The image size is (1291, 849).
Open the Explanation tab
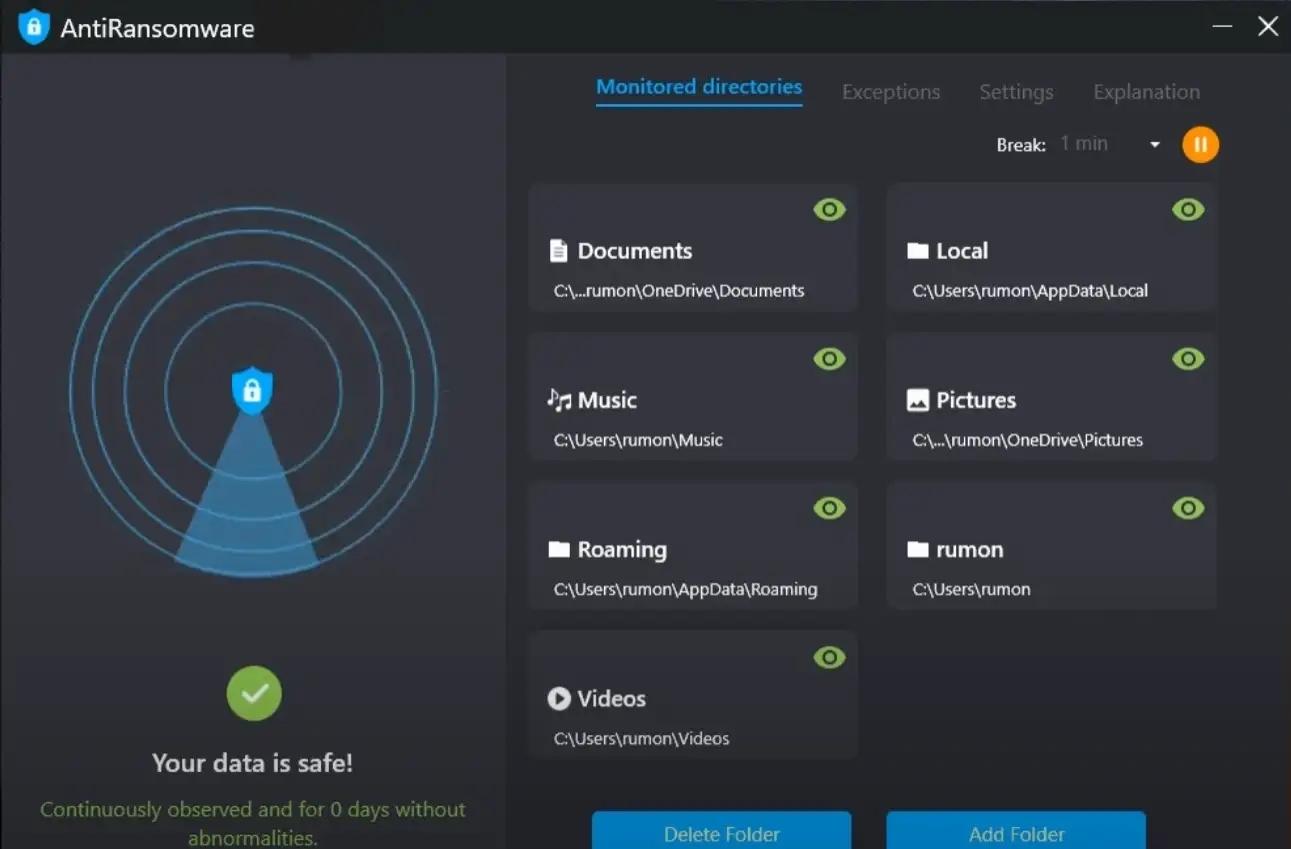pos(1146,92)
